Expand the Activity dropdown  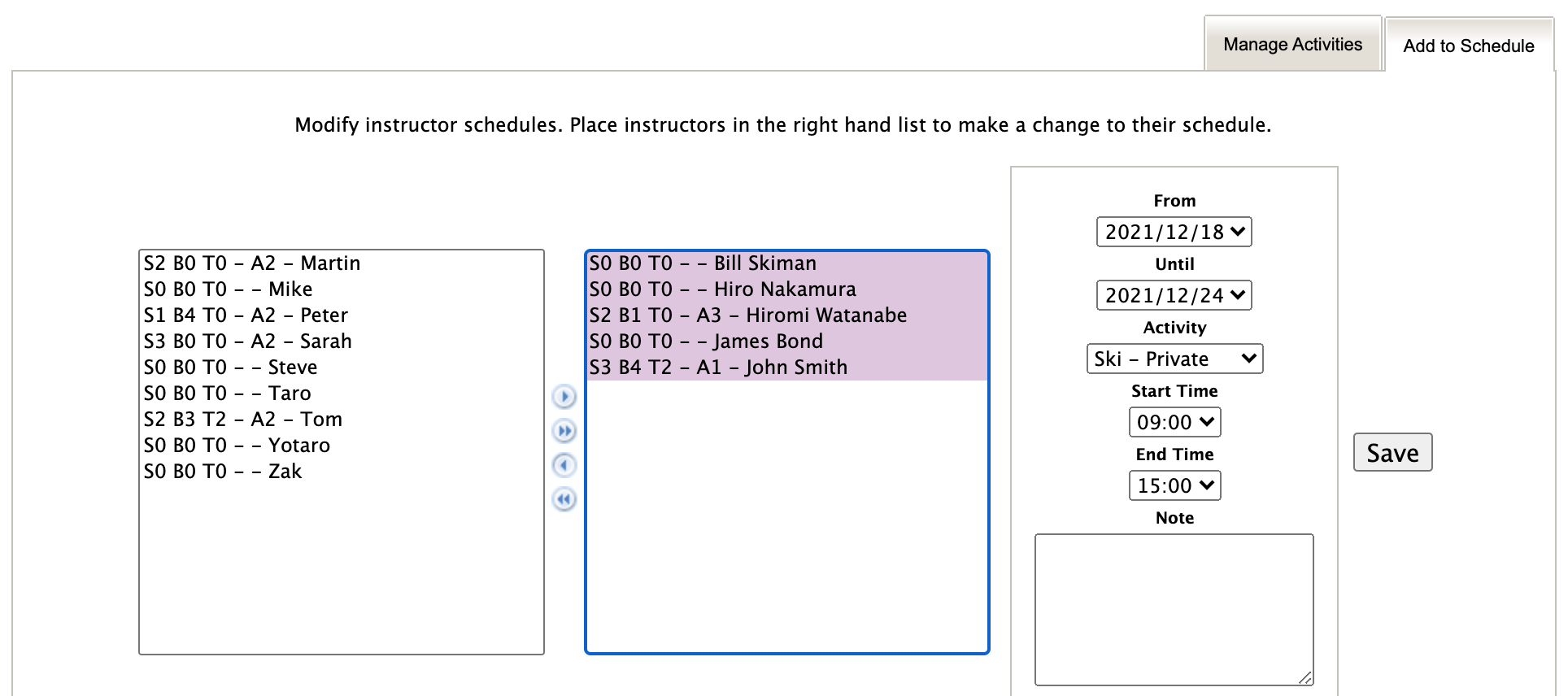click(x=1174, y=359)
